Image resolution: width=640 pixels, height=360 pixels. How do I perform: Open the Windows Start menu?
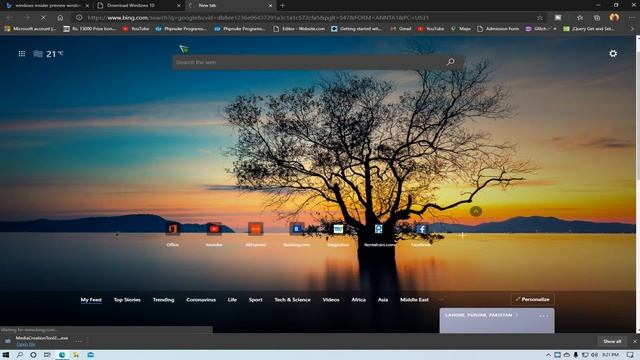pos(6,355)
